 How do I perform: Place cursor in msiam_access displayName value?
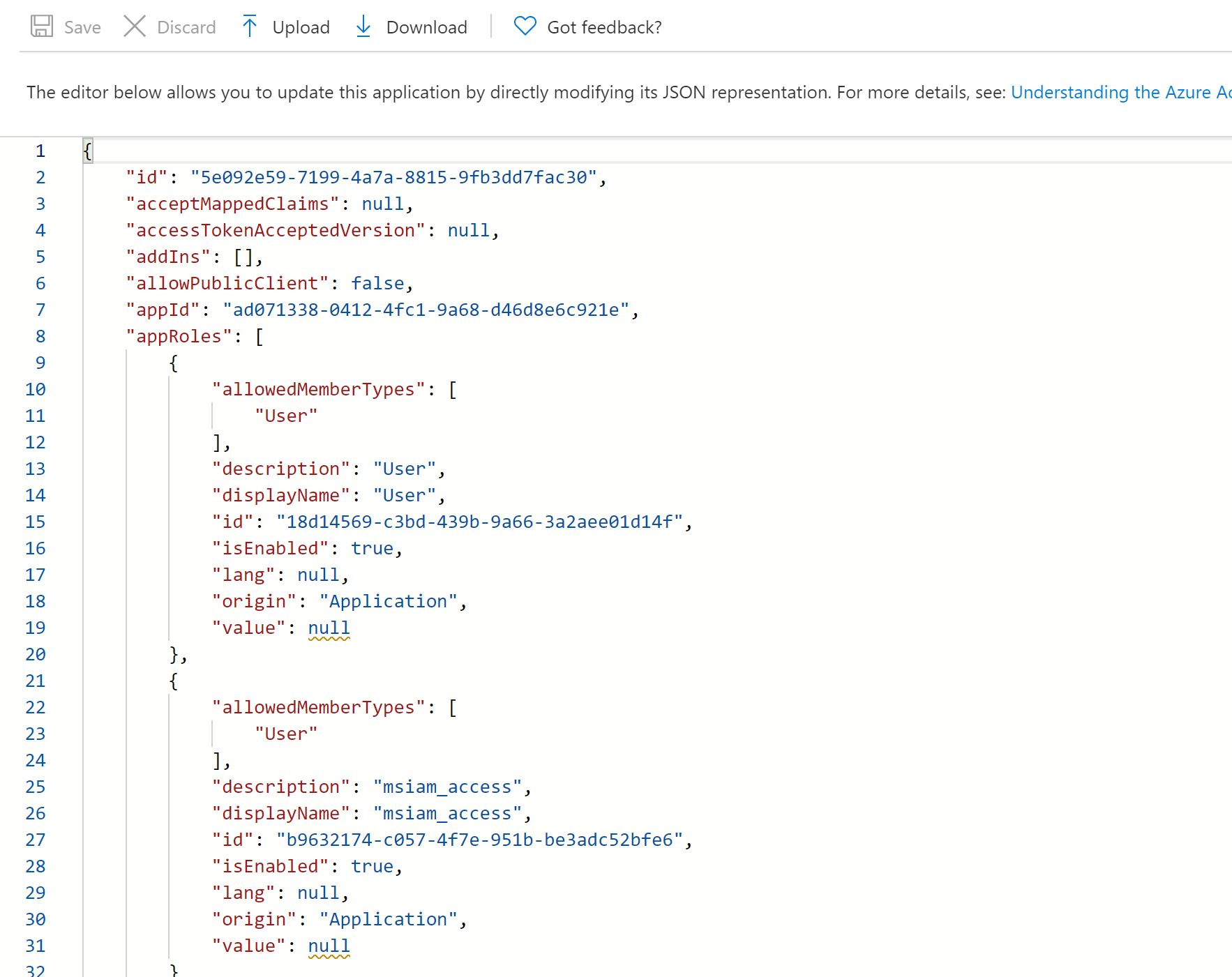tap(447, 813)
